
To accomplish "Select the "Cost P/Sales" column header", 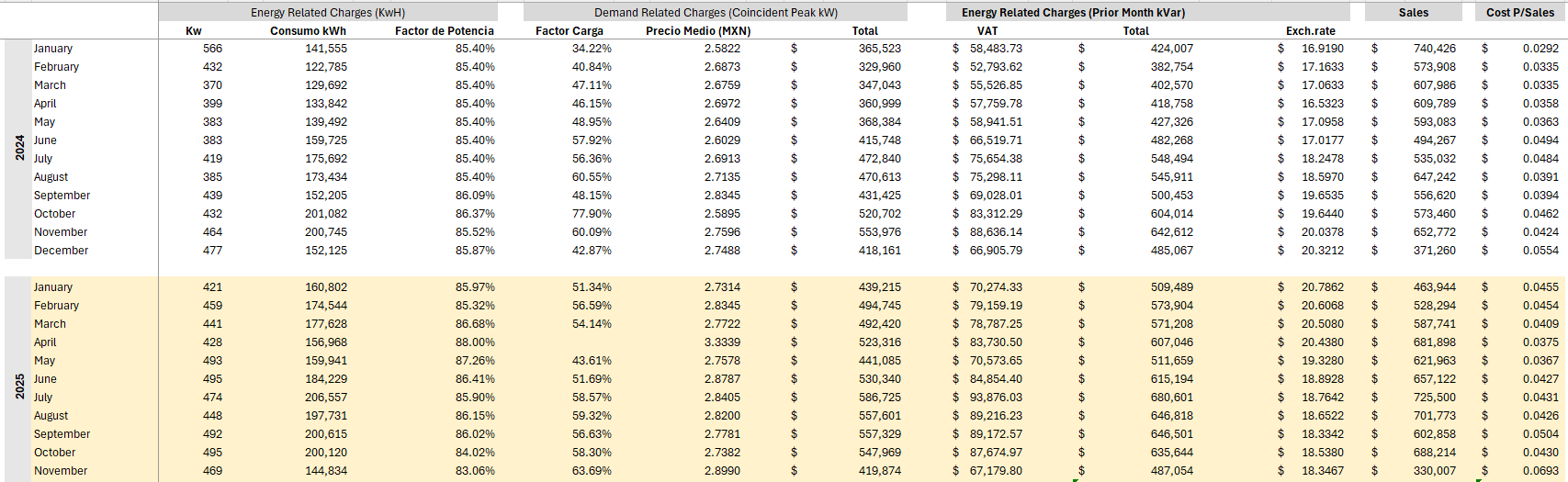I will click(x=1520, y=13).
